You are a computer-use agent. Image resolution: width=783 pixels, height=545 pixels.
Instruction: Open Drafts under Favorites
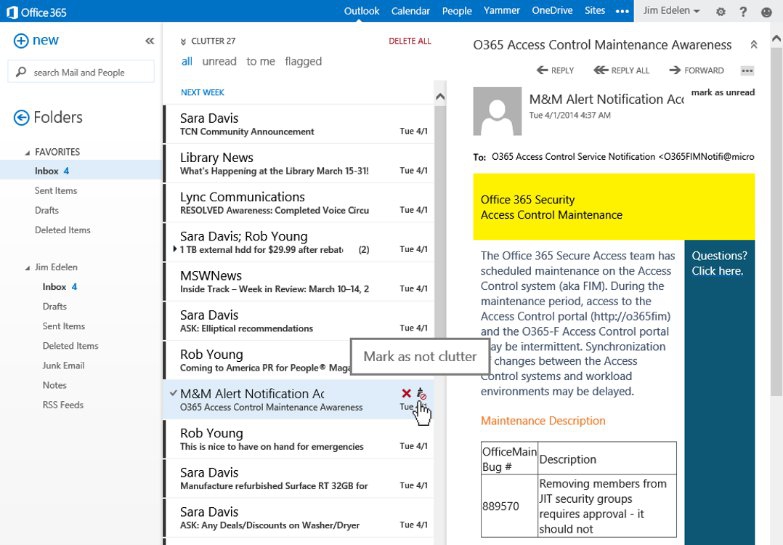pos(46,210)
